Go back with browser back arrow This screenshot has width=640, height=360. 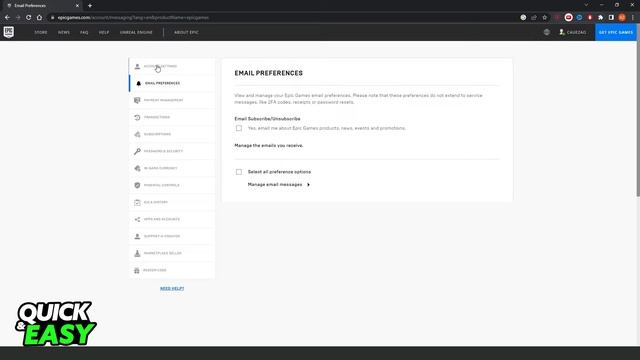pyautogui.click(x=7, y=18)
